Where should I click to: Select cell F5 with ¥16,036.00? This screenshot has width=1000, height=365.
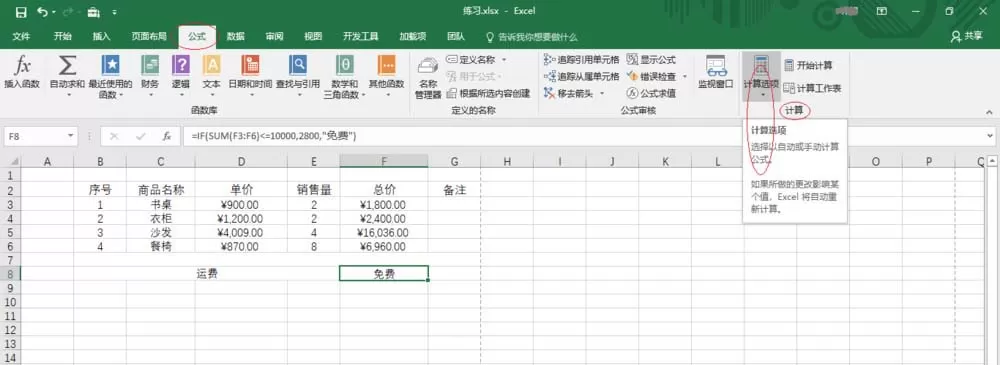pos(383,233)
